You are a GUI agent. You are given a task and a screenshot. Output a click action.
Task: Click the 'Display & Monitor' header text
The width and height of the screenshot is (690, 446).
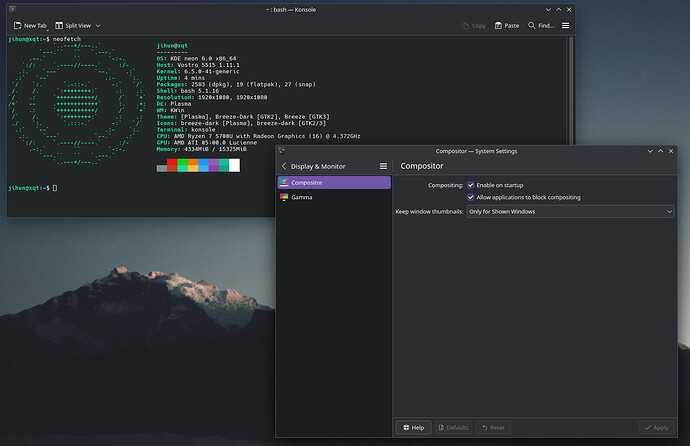point(318,166)
